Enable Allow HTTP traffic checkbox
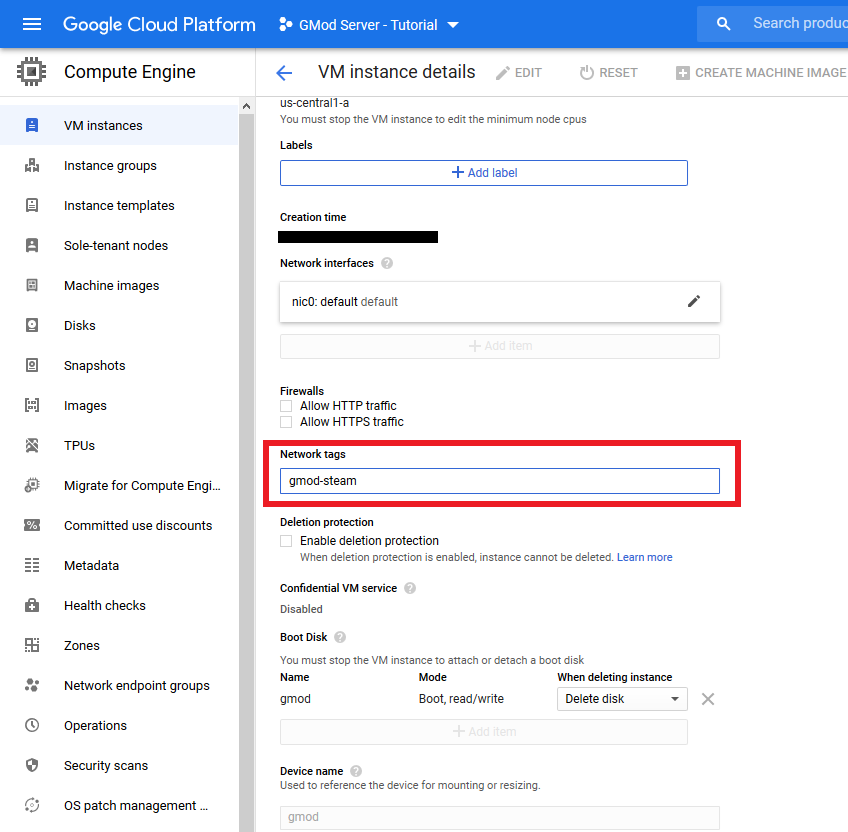 pos(286,406)
